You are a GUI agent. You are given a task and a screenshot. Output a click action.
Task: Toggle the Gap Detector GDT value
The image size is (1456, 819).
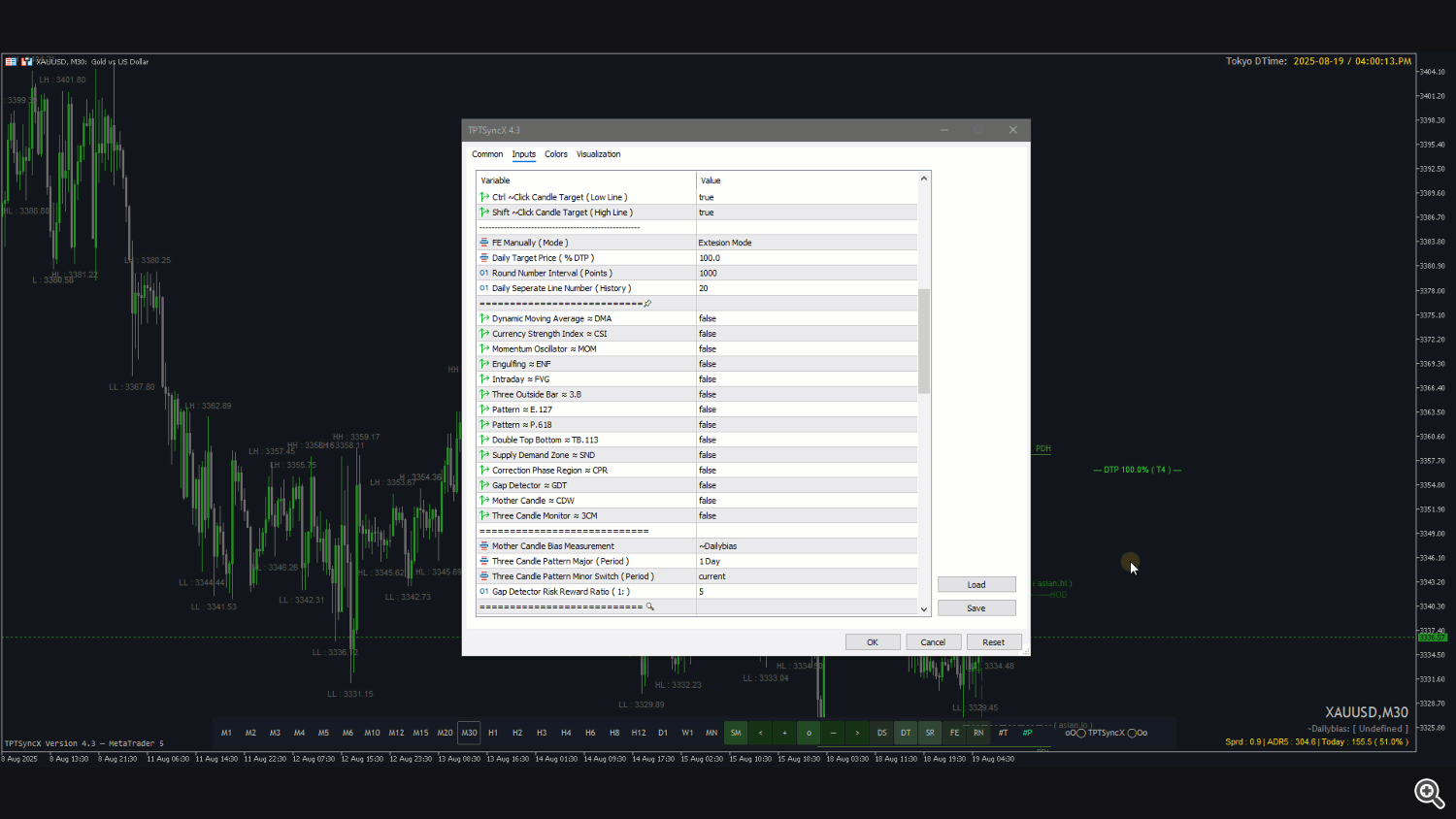[806, 485]
